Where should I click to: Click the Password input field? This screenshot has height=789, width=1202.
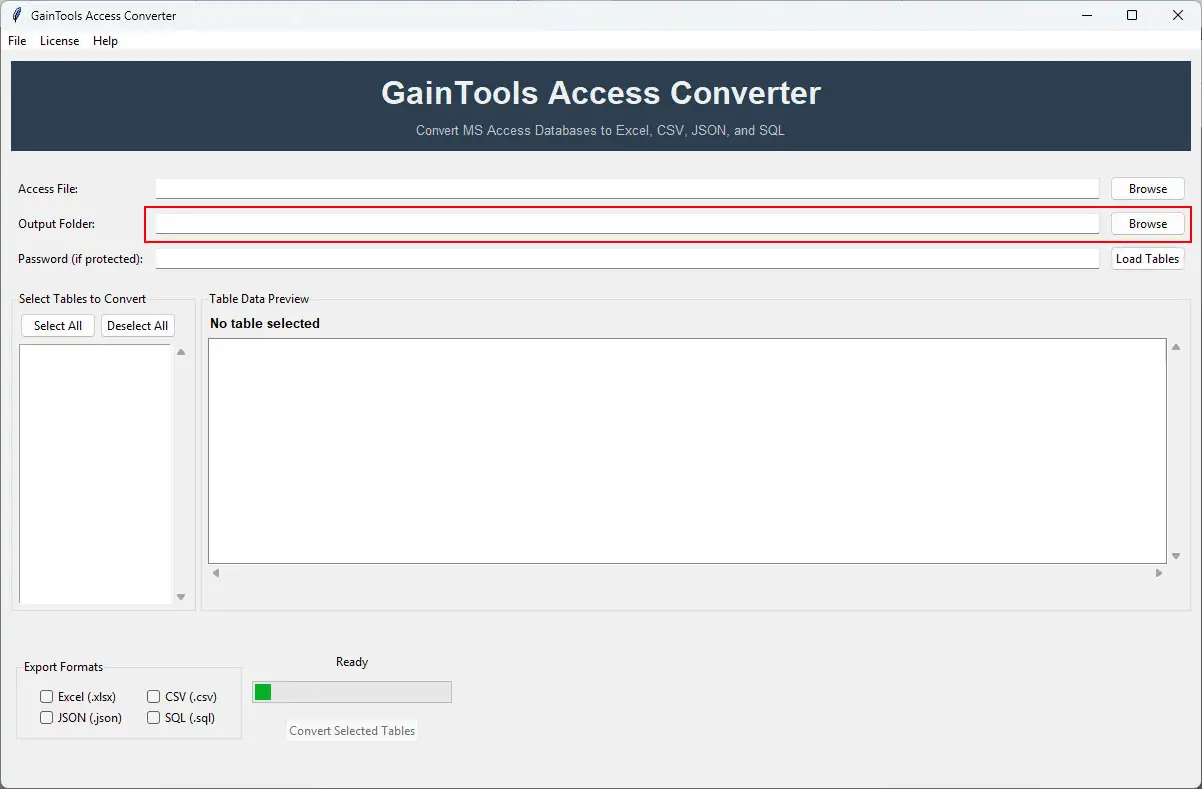(x=627, y=259)
